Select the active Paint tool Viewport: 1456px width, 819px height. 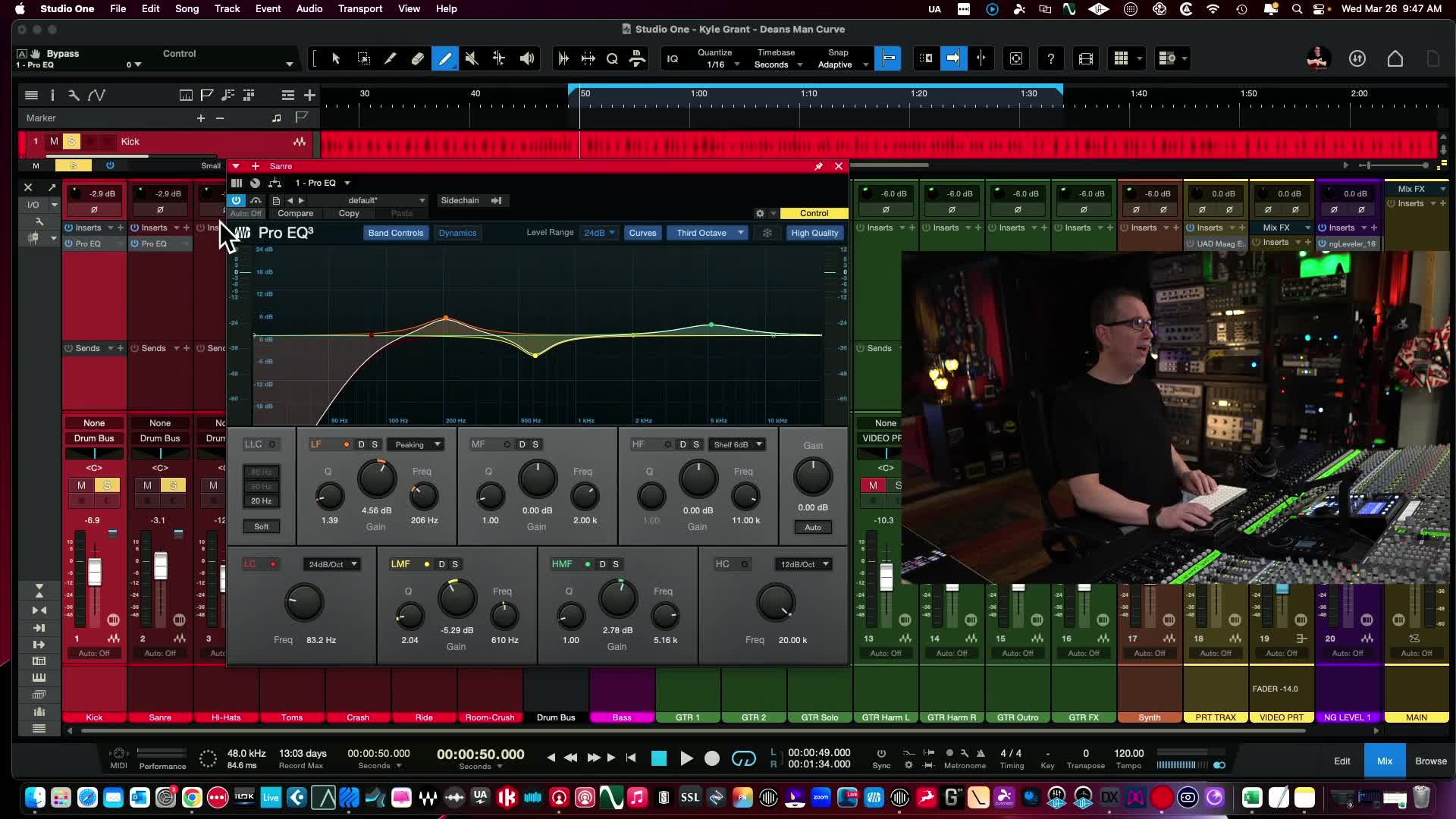[x=445, y=58]
